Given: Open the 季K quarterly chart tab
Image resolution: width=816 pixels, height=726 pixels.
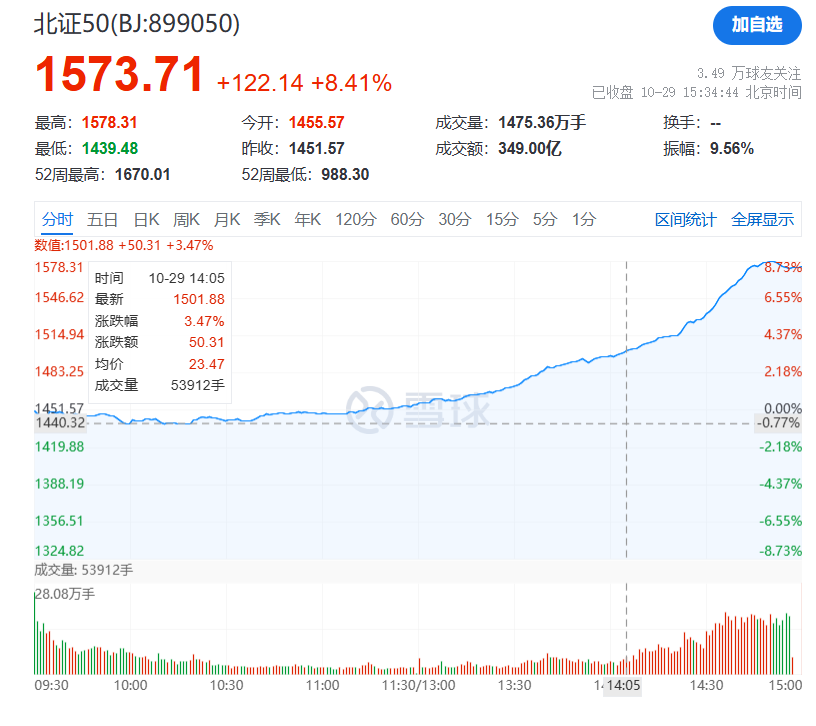Looking at the screenshot, I should pos(267,220).
